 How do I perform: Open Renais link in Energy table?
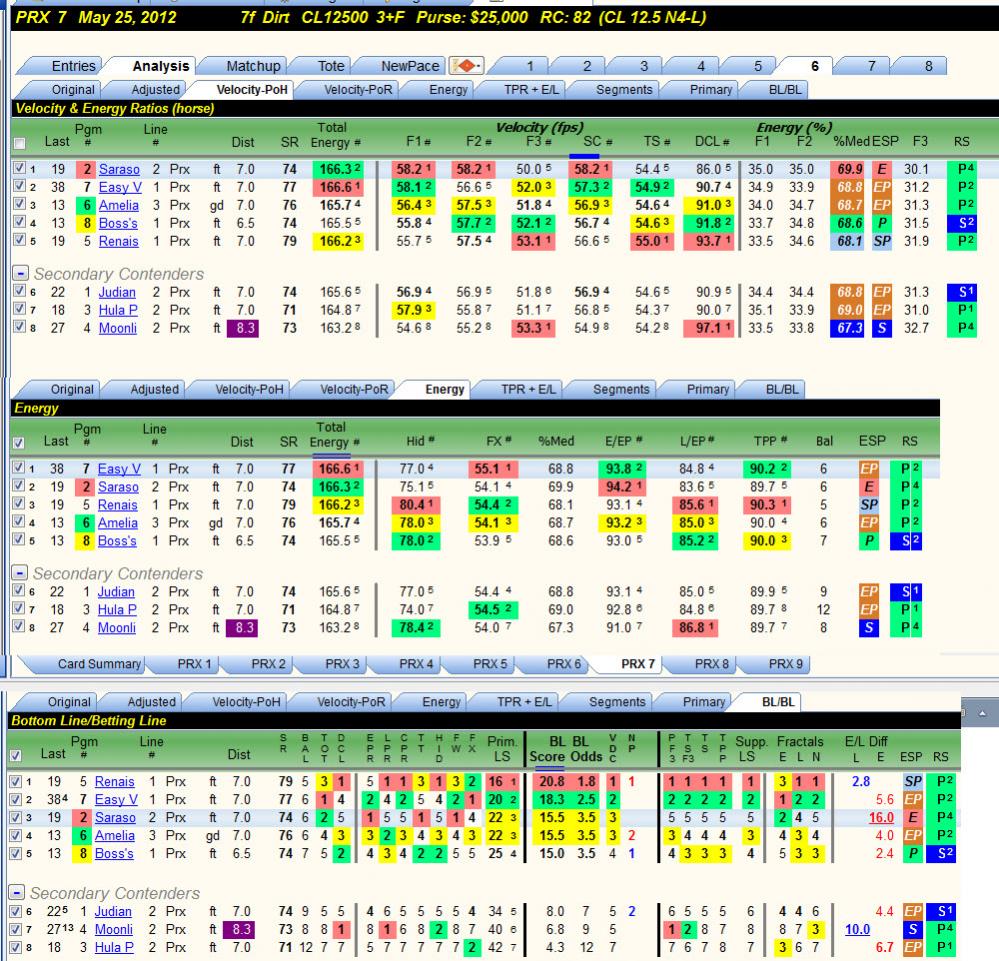click(x=117, y=505)
